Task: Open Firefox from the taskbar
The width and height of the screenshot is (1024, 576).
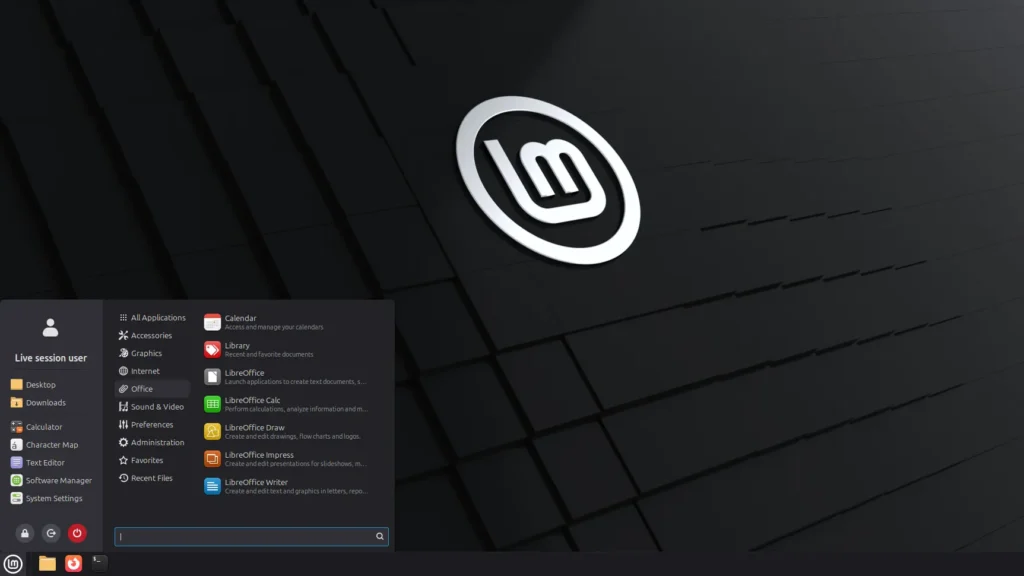Action: coord(75,564)
